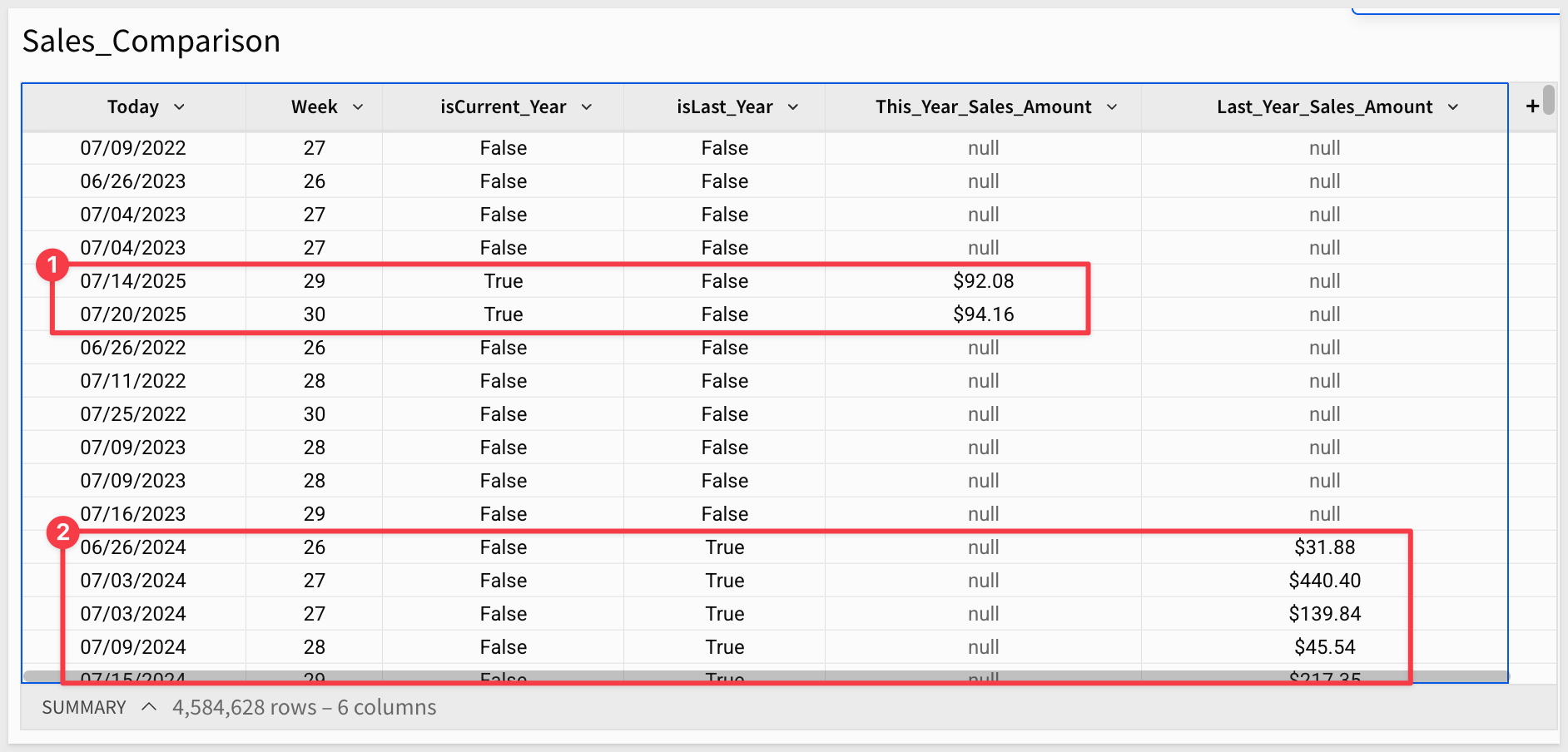Screen dimensions: 1568x752
Task: Select the $440.40 last year cell
Action: (1324, 581)
